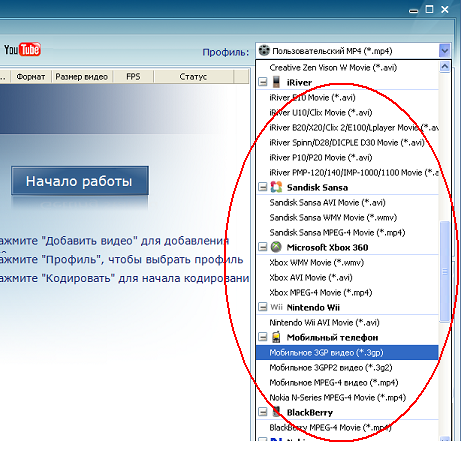This screenshot has width=467, height=450.
Task: Click the BlackBerry device icon
Action: click(x=276, y=412)
